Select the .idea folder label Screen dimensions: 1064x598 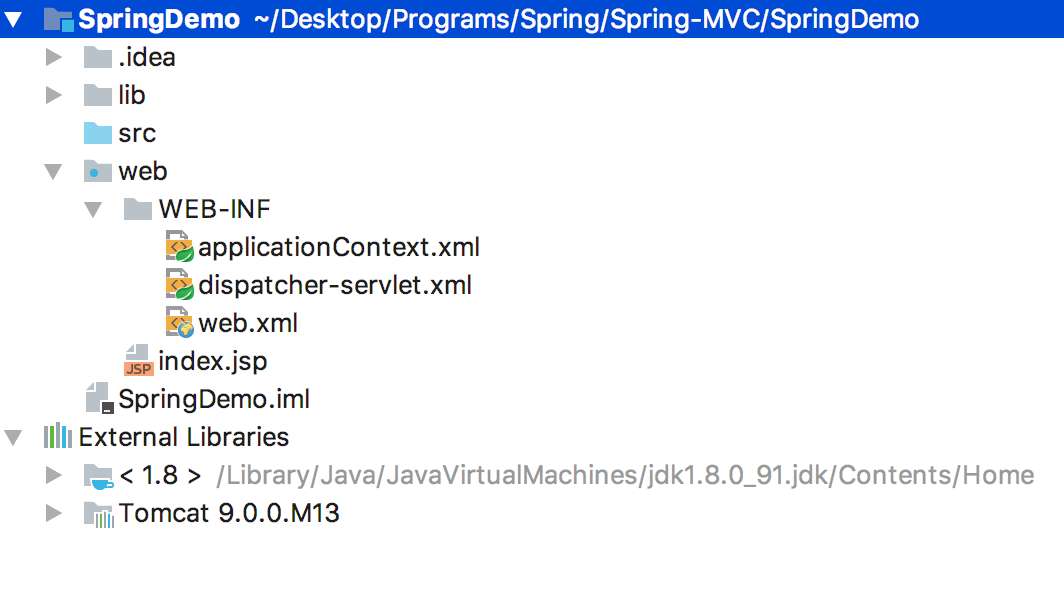[x=147, y=57]
